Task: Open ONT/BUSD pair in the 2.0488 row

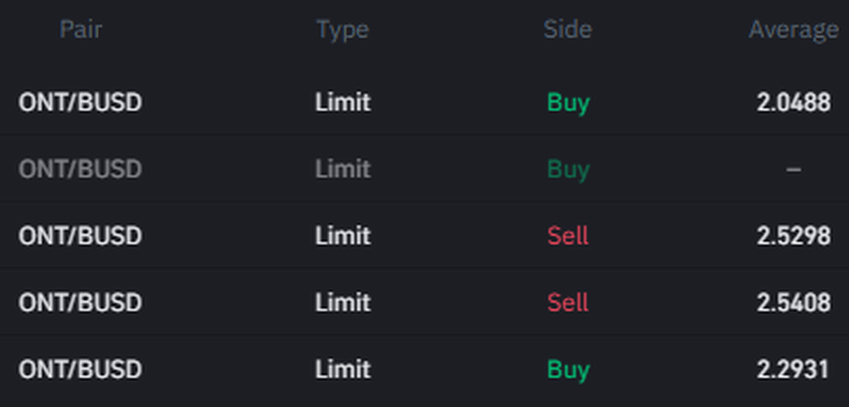Action: (x=80, y=102)
